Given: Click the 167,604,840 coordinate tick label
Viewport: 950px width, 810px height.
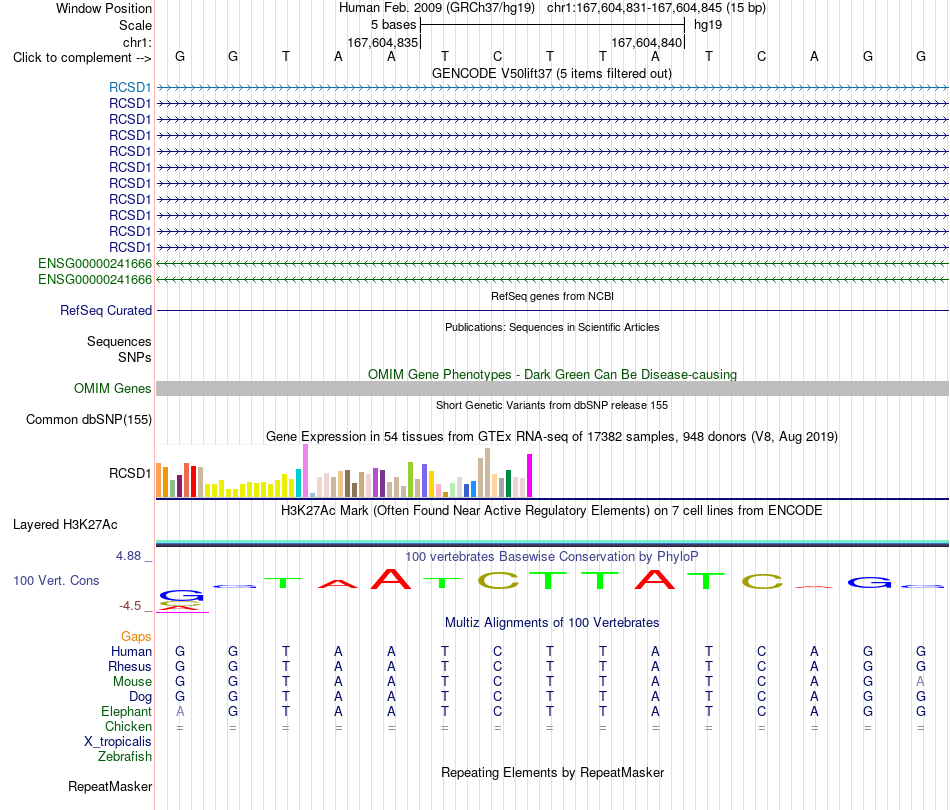Looking at the screenshot, I should (646, 42).
